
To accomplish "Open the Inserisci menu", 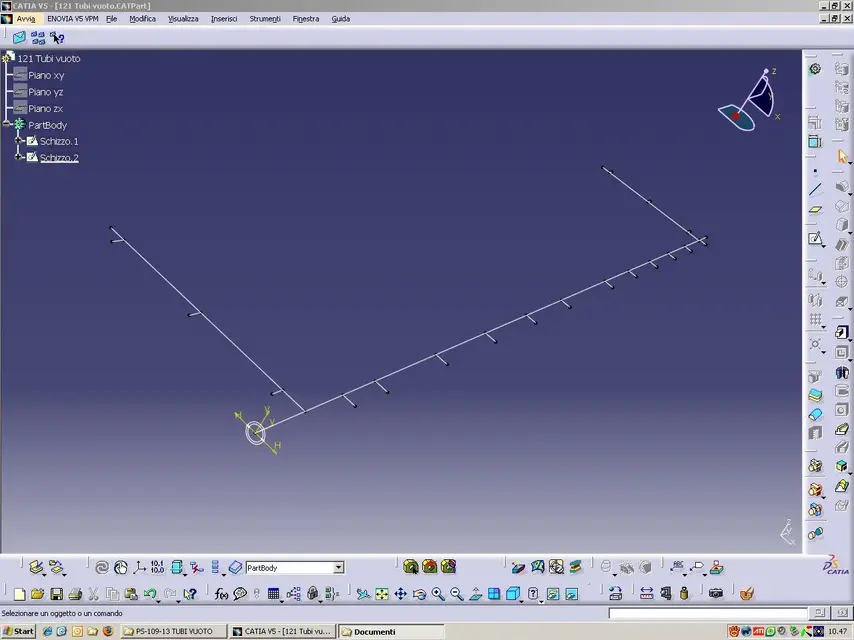I will (224, 19).
